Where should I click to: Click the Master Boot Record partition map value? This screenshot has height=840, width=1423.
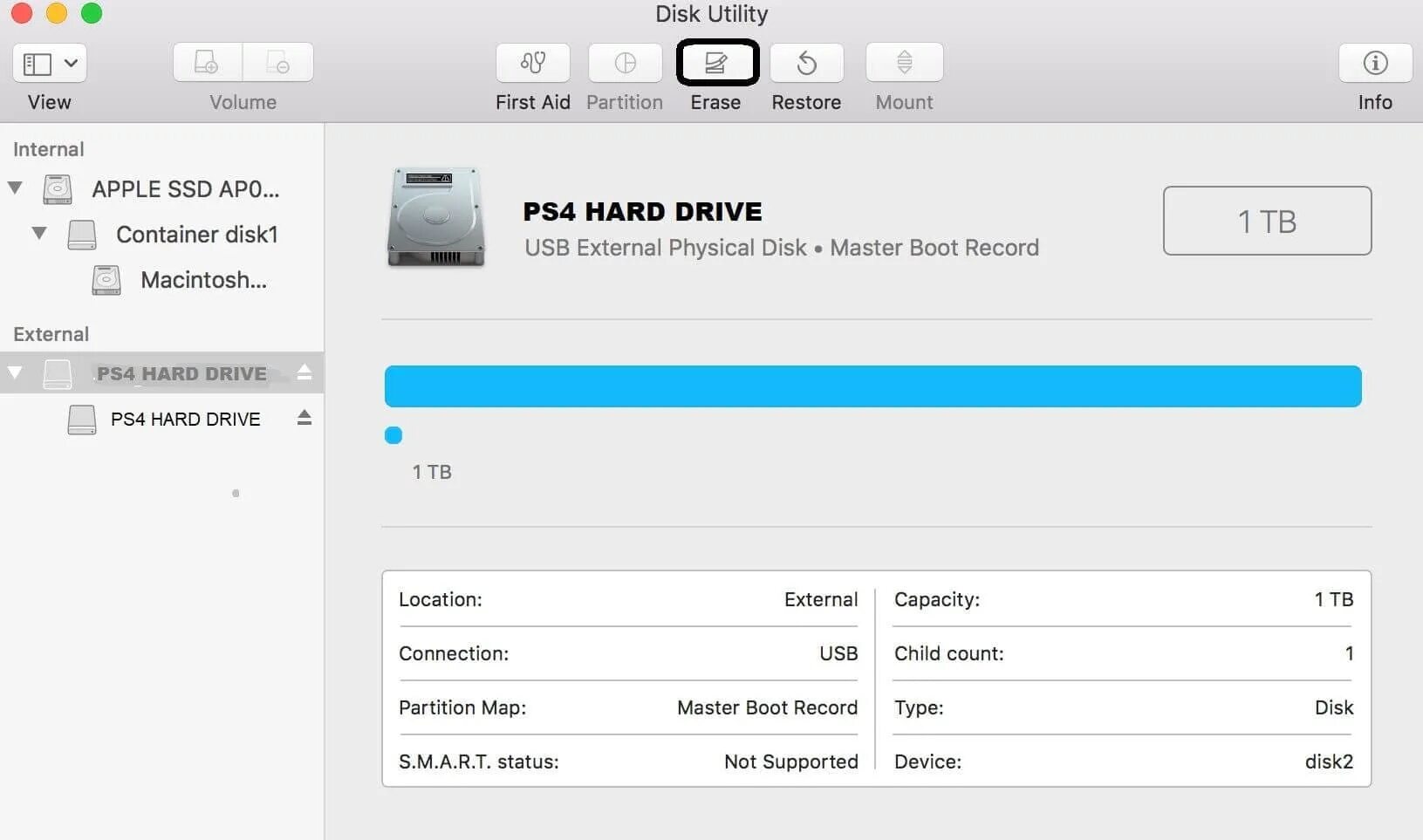[x=768, y=707]
